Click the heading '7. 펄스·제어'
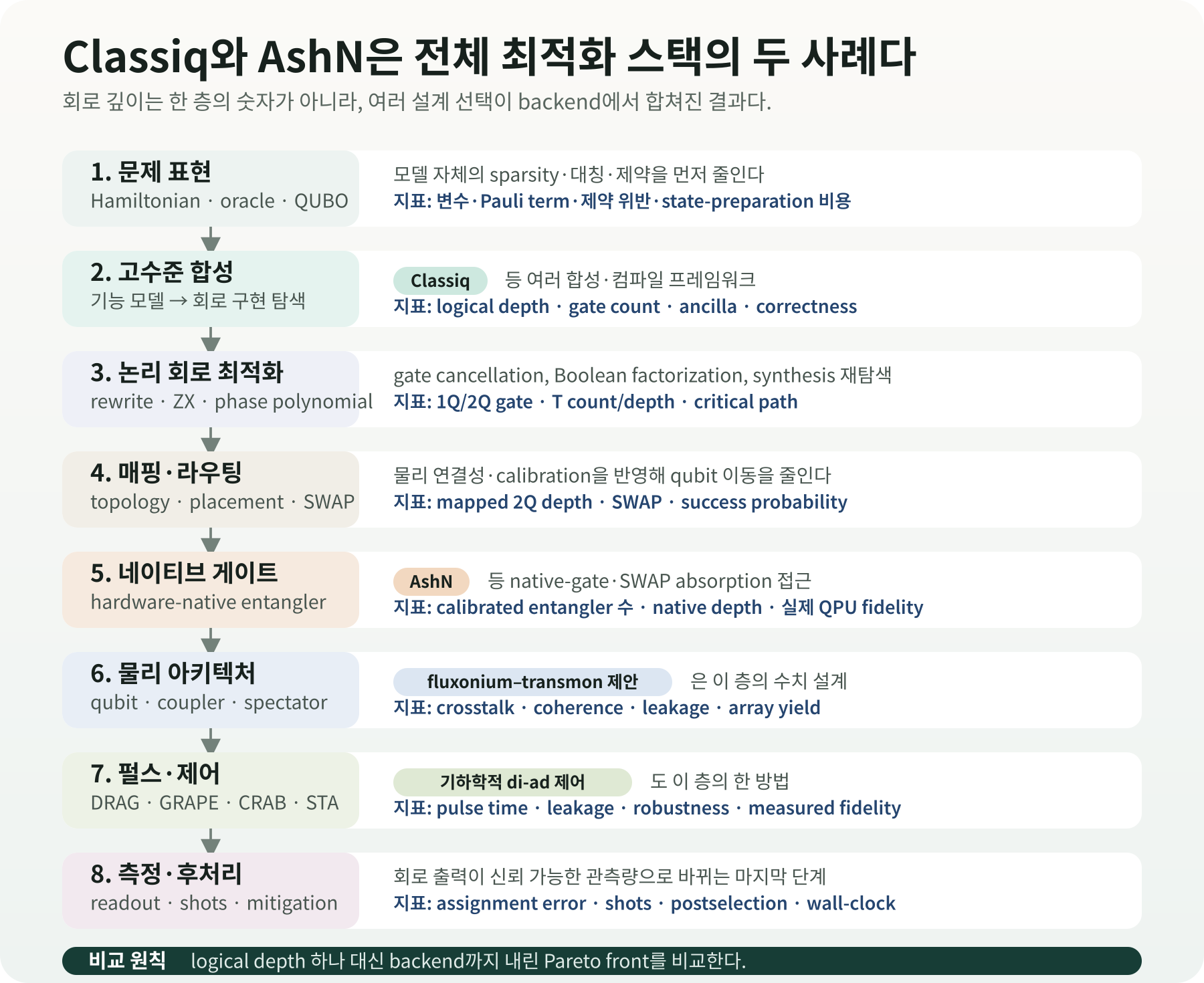Screen dimensions: 1204x983 (x=155, y=774)
